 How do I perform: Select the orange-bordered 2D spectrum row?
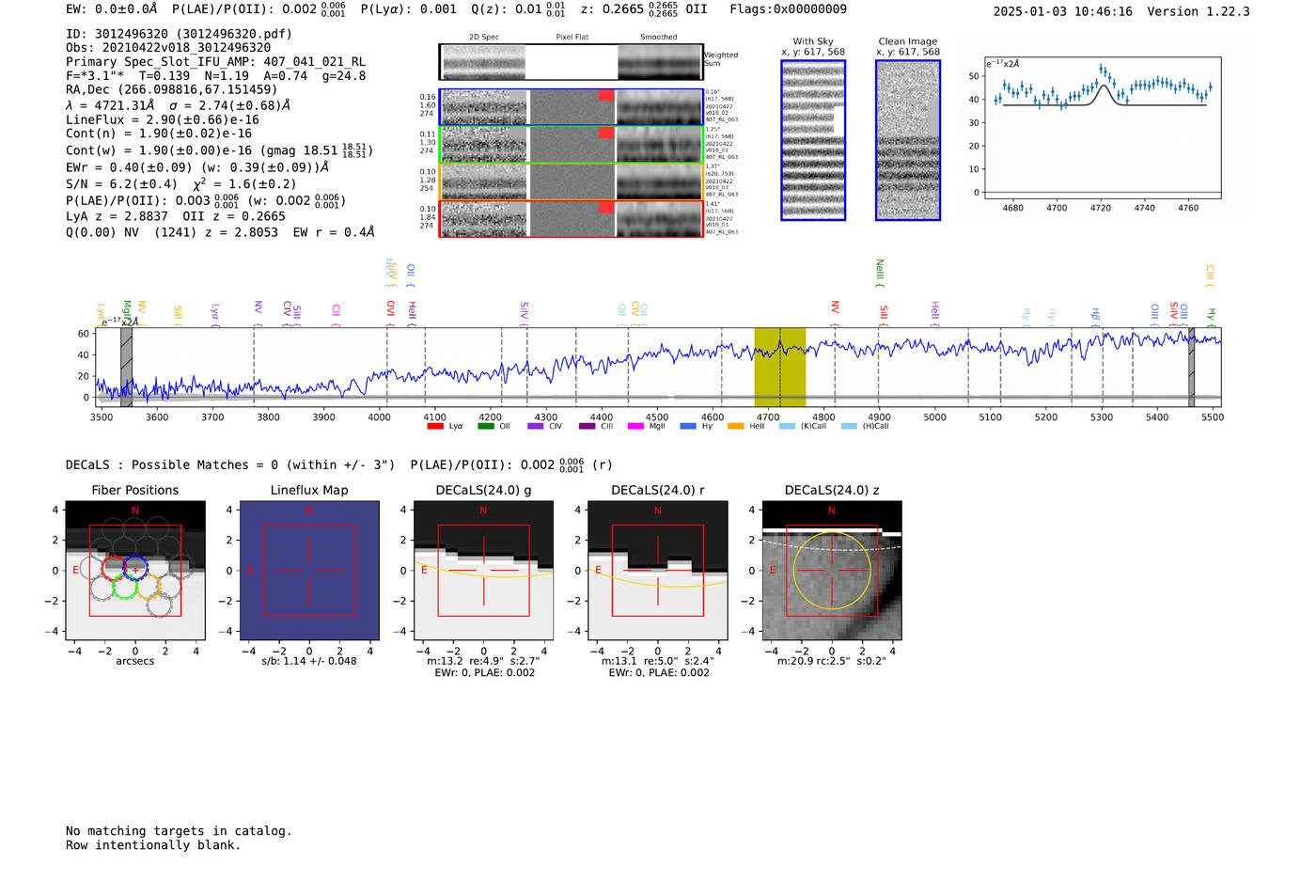572,182
